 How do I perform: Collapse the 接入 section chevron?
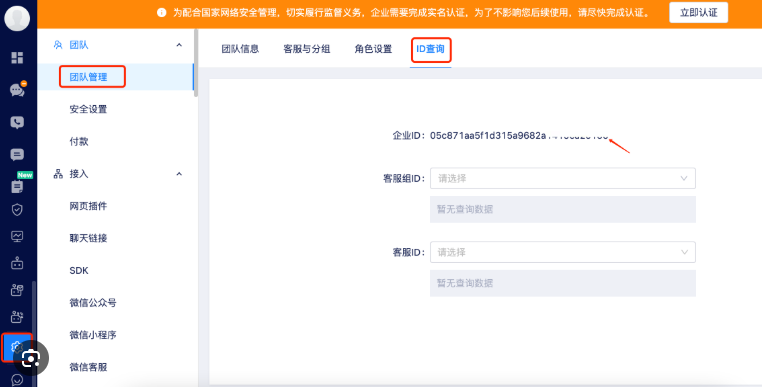click(179, 174)
